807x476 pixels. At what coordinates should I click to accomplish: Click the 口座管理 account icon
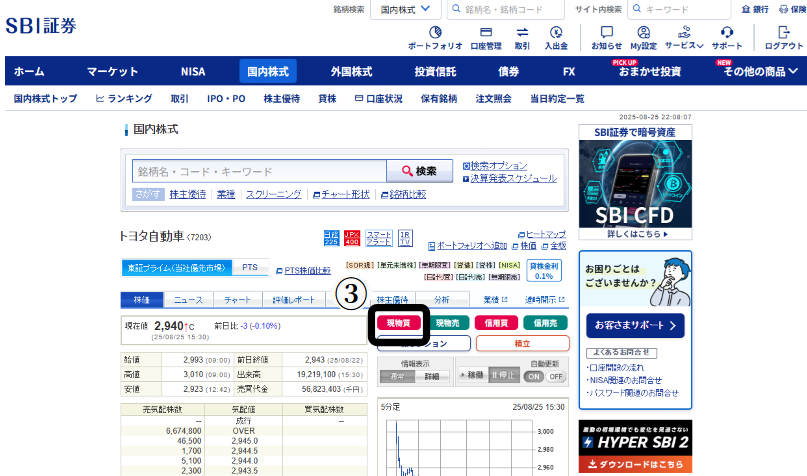click(x=485, y=38)
